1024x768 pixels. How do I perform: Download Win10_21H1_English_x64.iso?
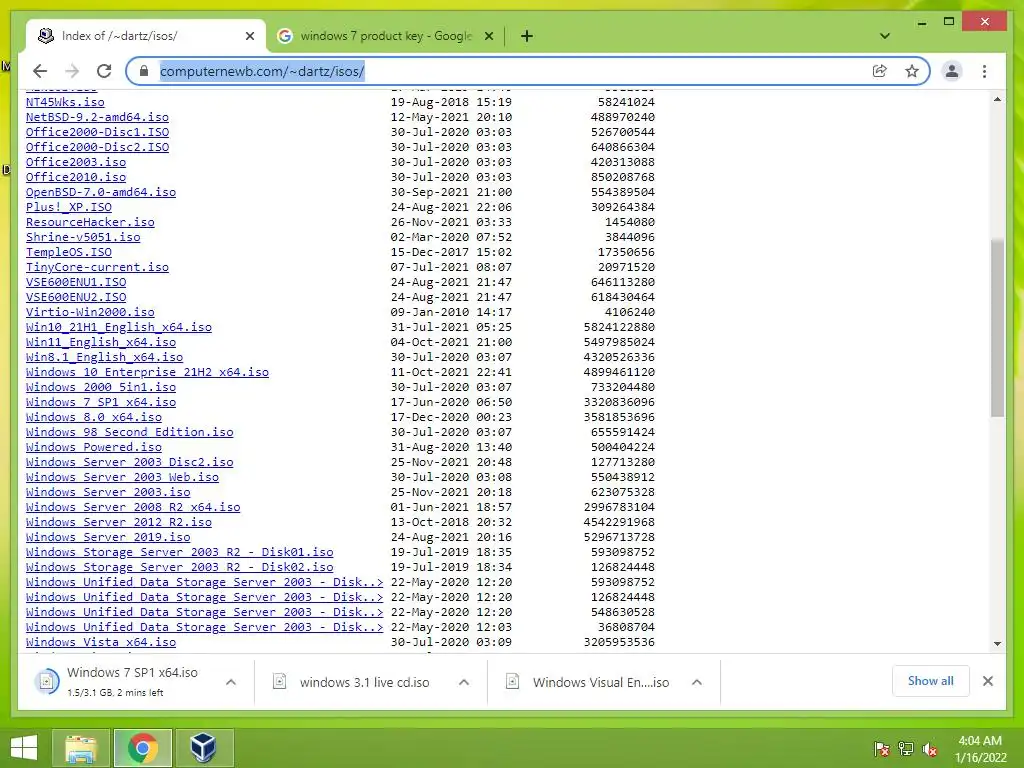click(119, 327)
